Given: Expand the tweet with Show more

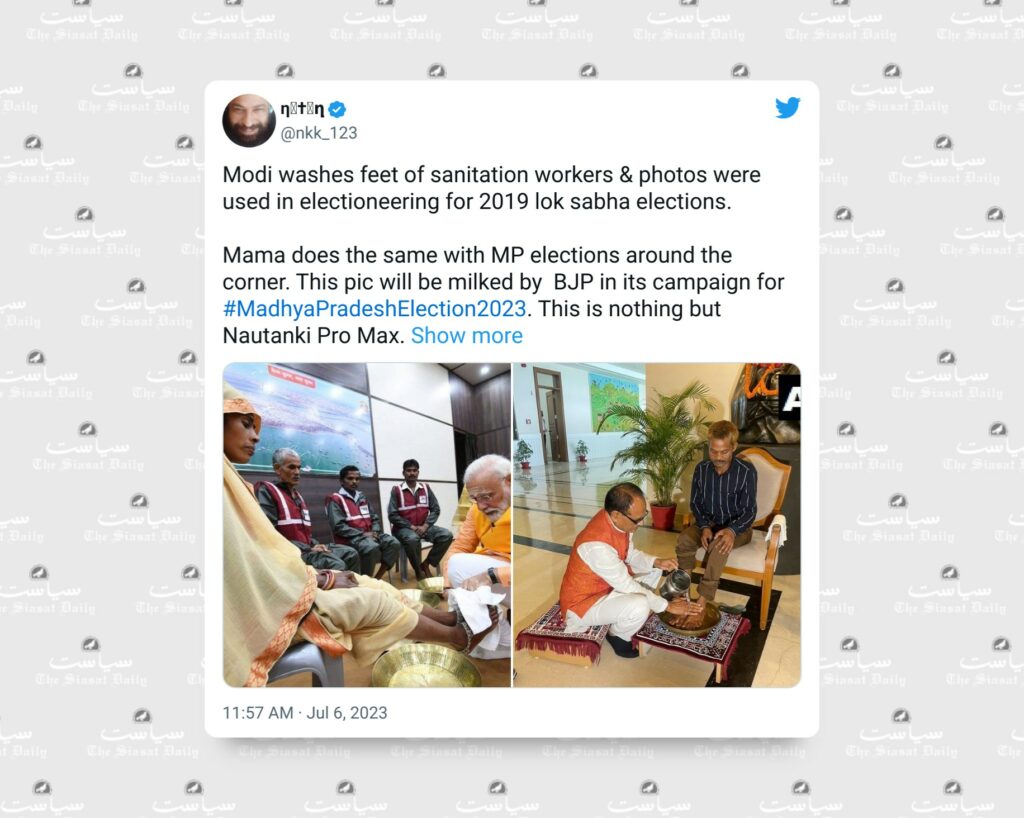Looking at the screenshot, I should (x=466, y=335).
